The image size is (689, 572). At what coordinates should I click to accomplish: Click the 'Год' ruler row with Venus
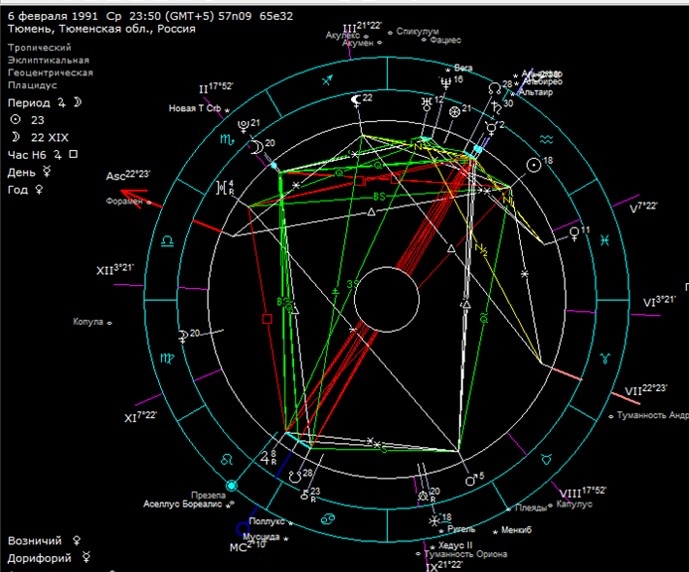(x=25, y=189)
